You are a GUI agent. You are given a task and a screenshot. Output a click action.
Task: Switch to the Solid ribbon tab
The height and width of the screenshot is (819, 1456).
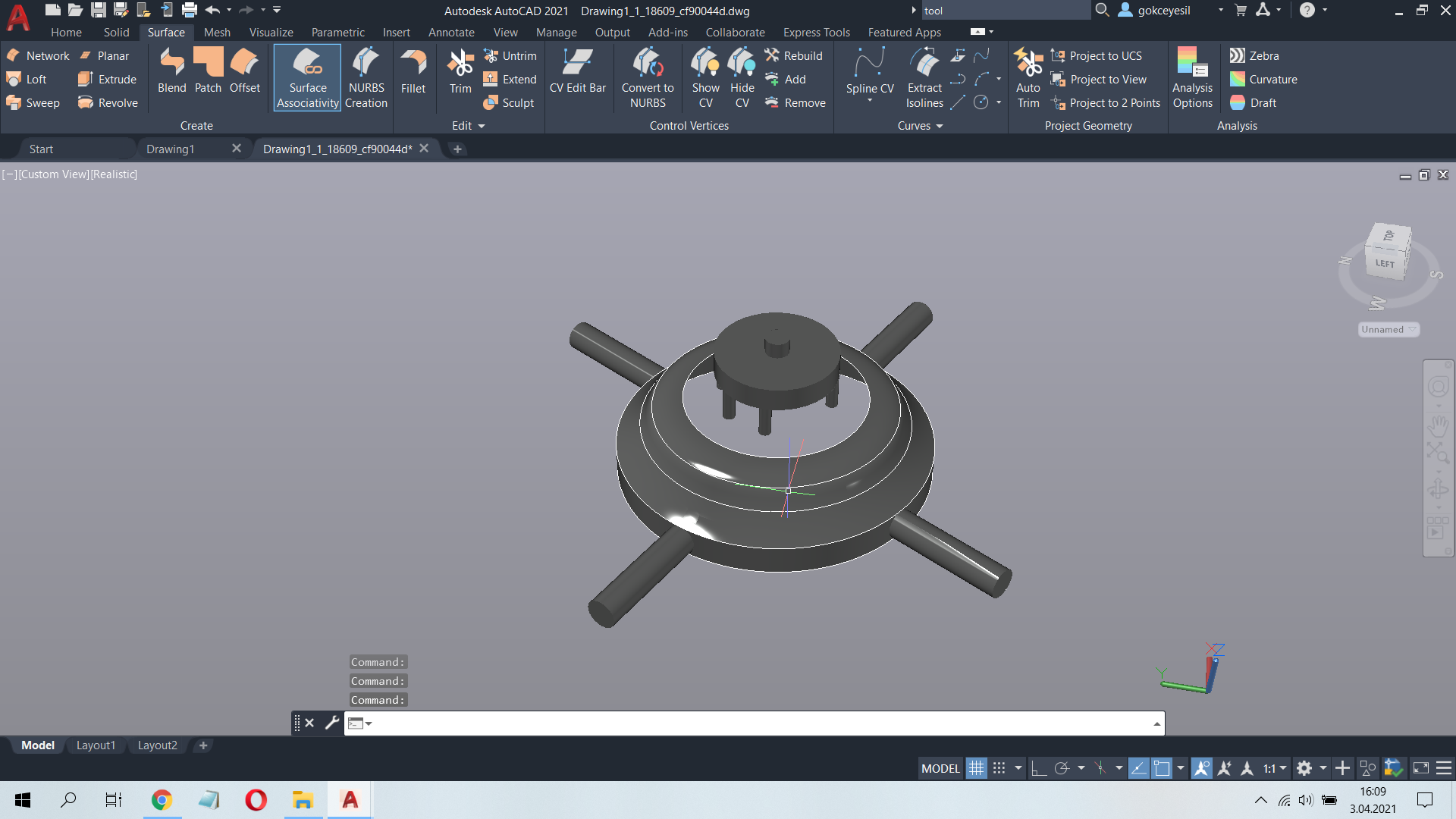[116, 33]
